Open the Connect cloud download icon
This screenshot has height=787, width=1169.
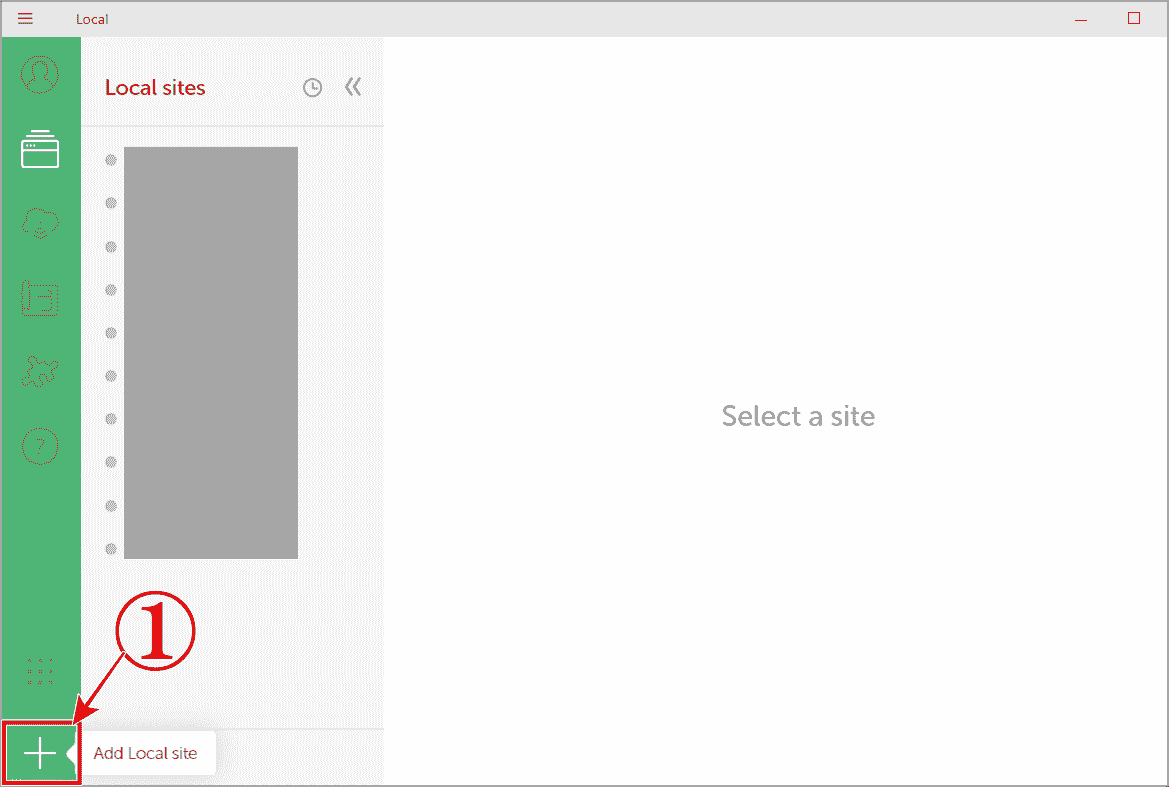(x=40, y=223)
